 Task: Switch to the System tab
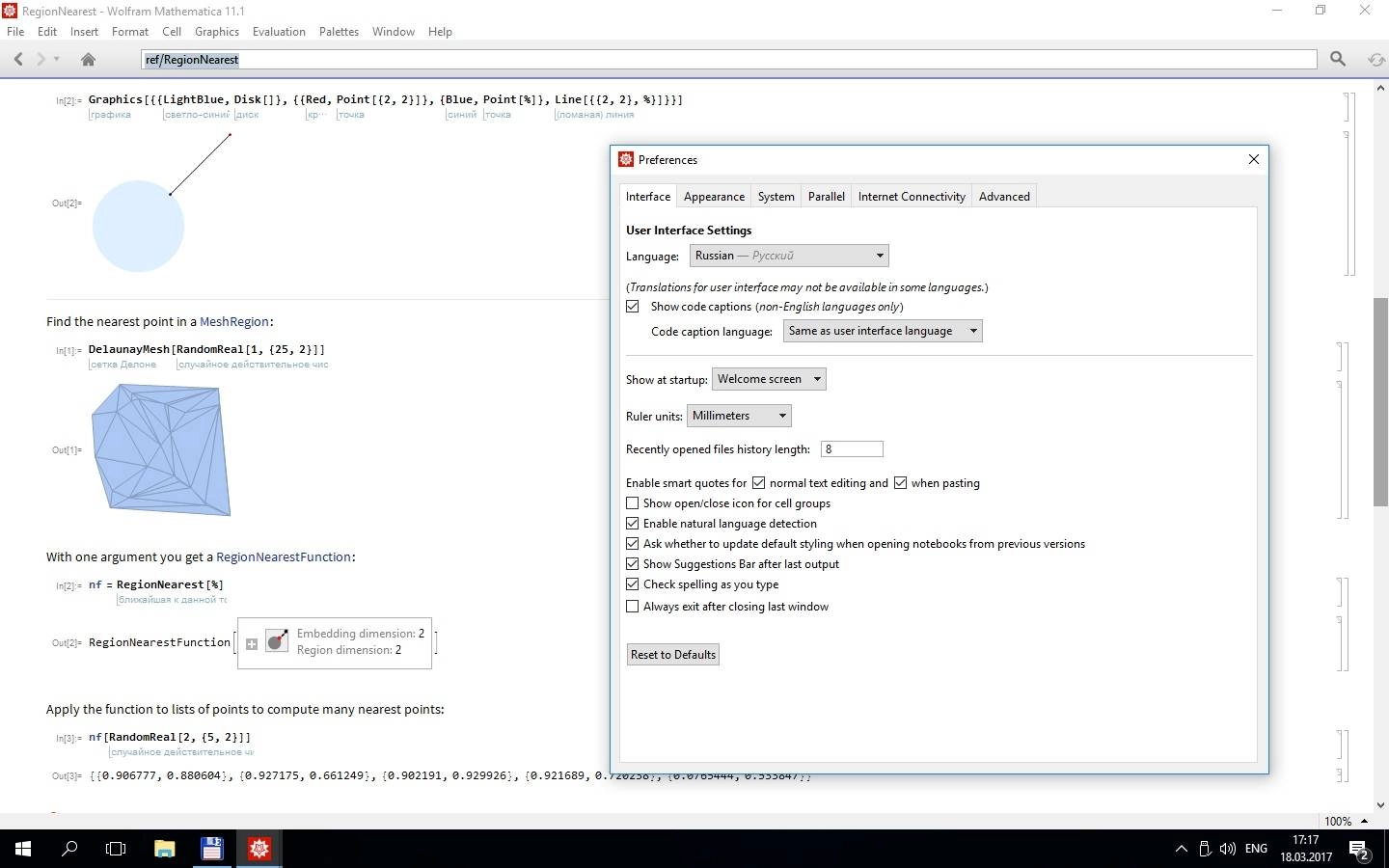(776, 196)
